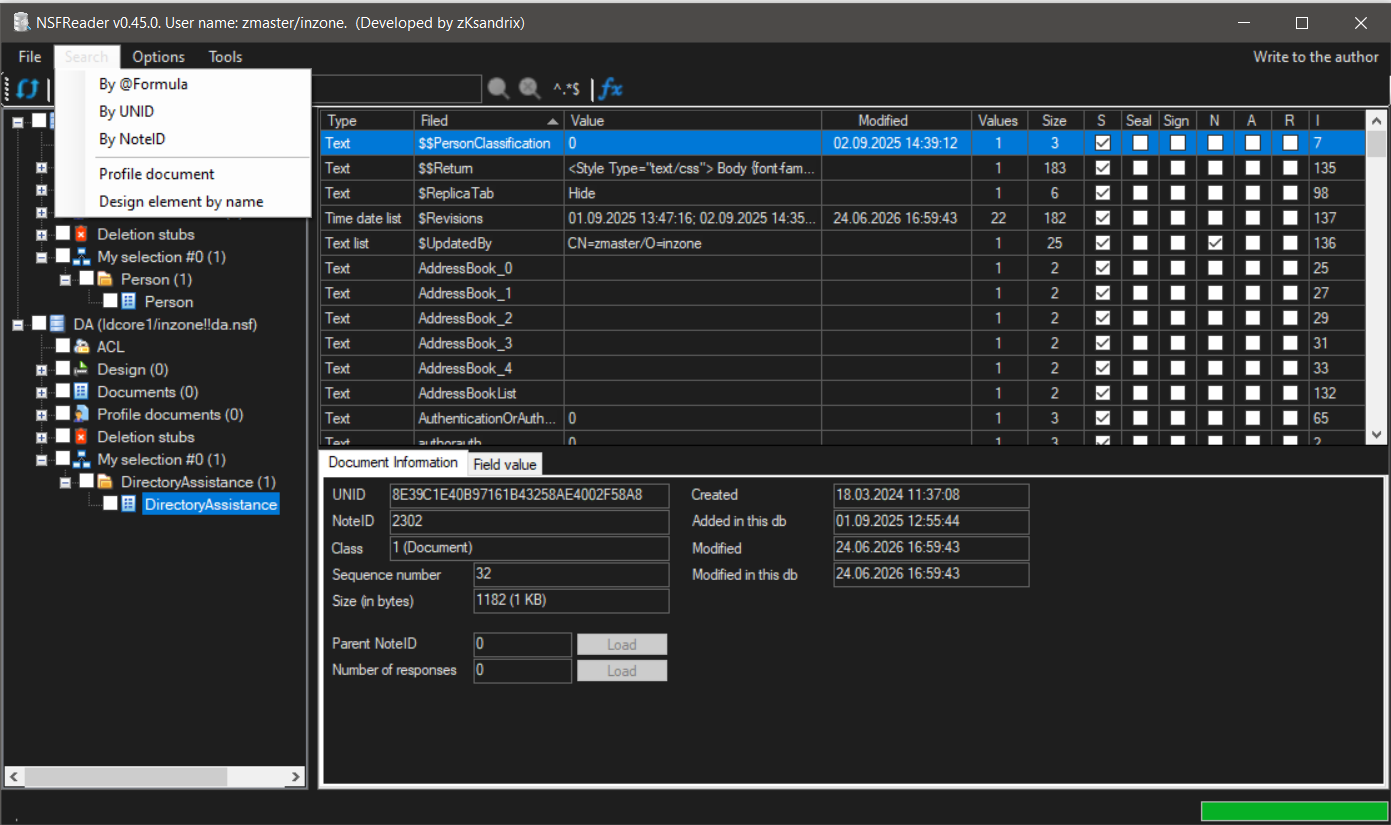Select Design element by name
1391x825 pixels.
coord(183,201)
